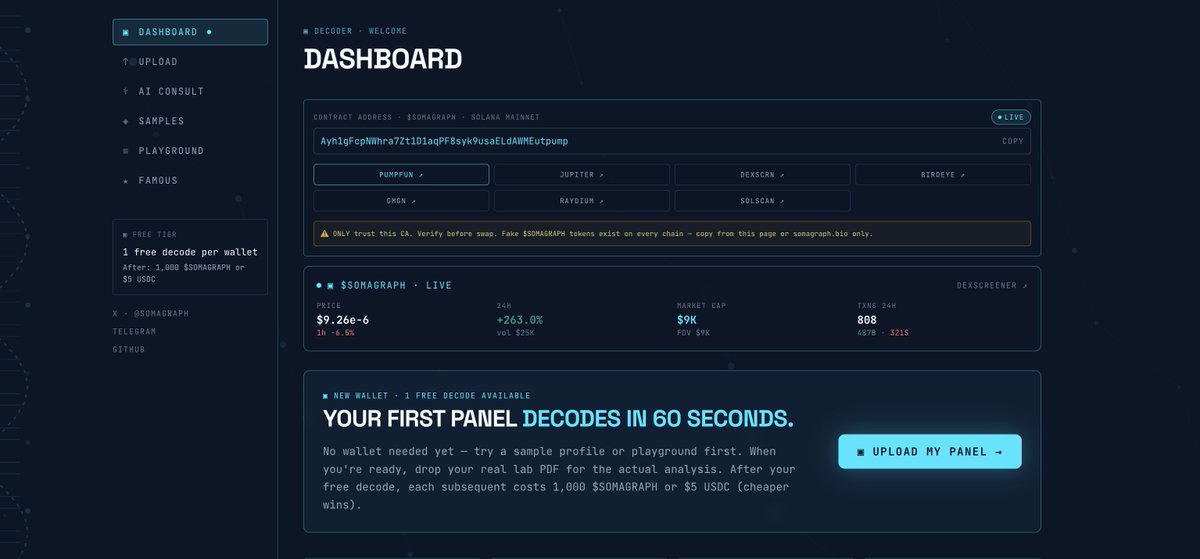Click the contract address text field
The image size is (1200, 559).
pos(672,141)
